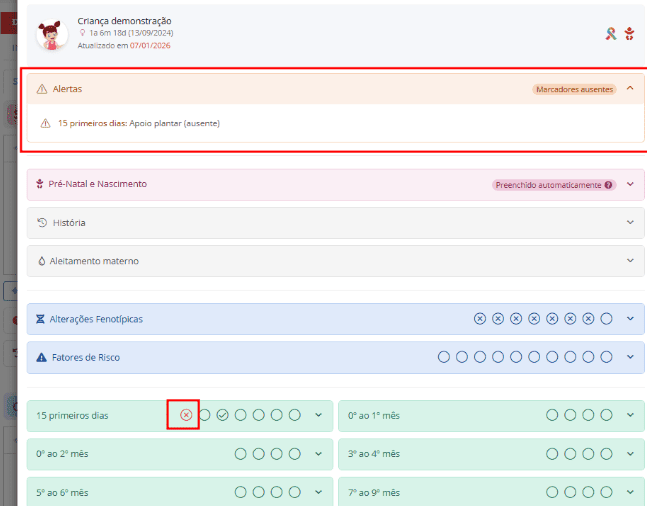
Task: Click the Aleitamento materno drop icon
Action: click(42, 261)
